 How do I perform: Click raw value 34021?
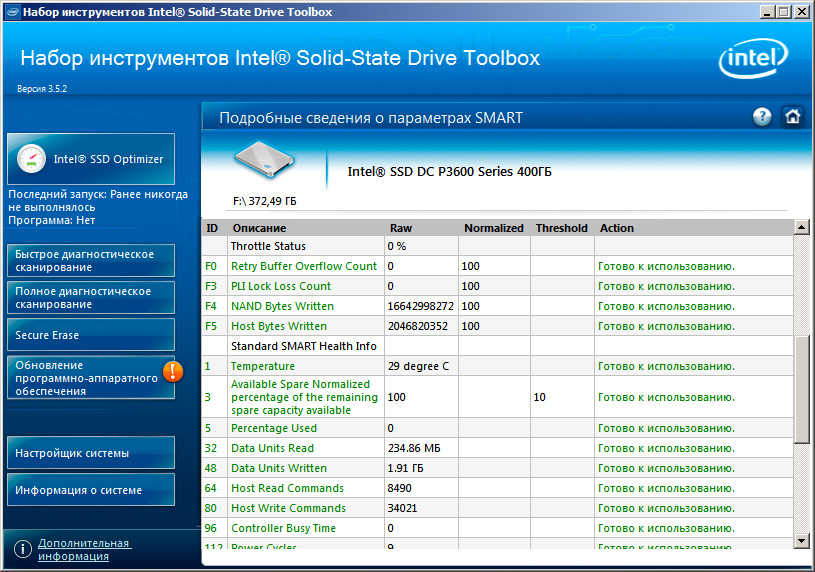tap(402, 508)
